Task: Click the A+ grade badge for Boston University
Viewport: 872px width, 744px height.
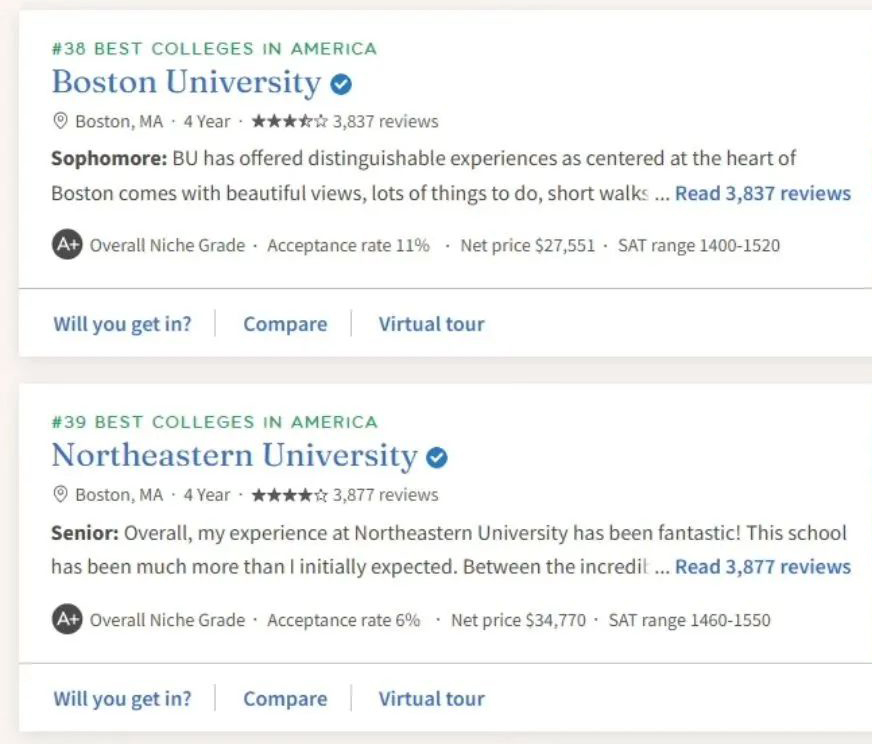Action: [x=67, y=245]
